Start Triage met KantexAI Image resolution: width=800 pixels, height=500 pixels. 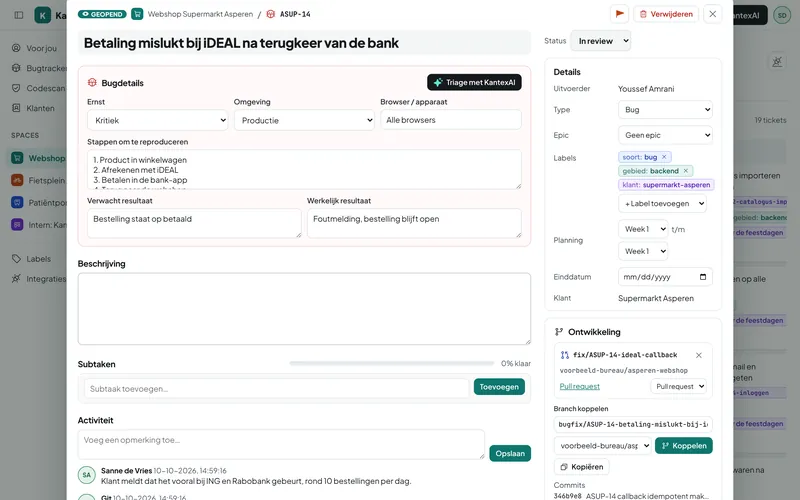pyautogui.click(x=474, y=82)
